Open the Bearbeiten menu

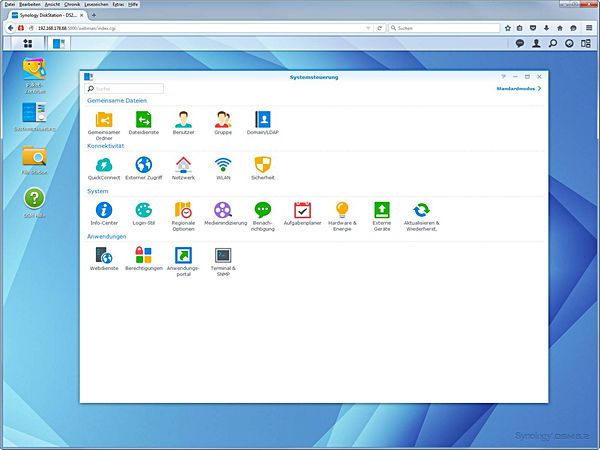30,4
